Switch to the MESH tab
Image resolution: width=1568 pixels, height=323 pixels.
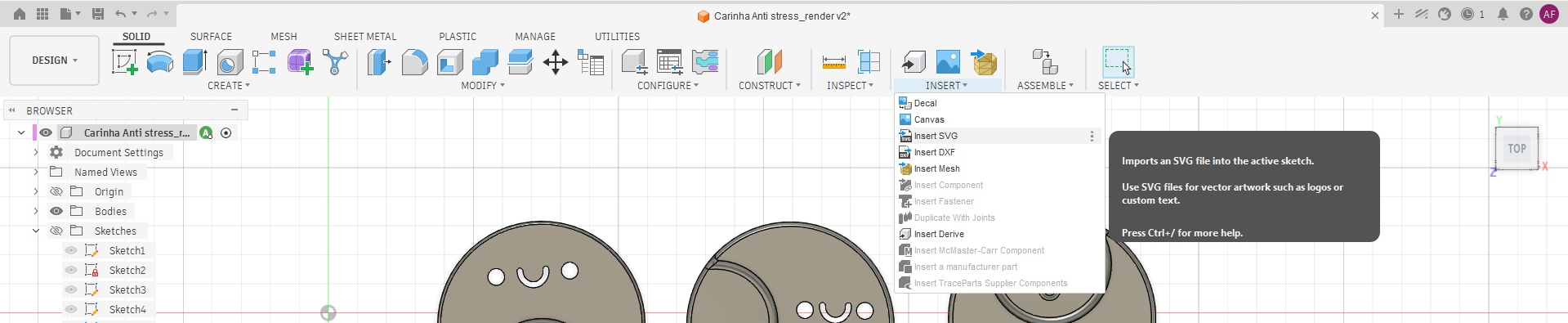(x=284, y=37)
